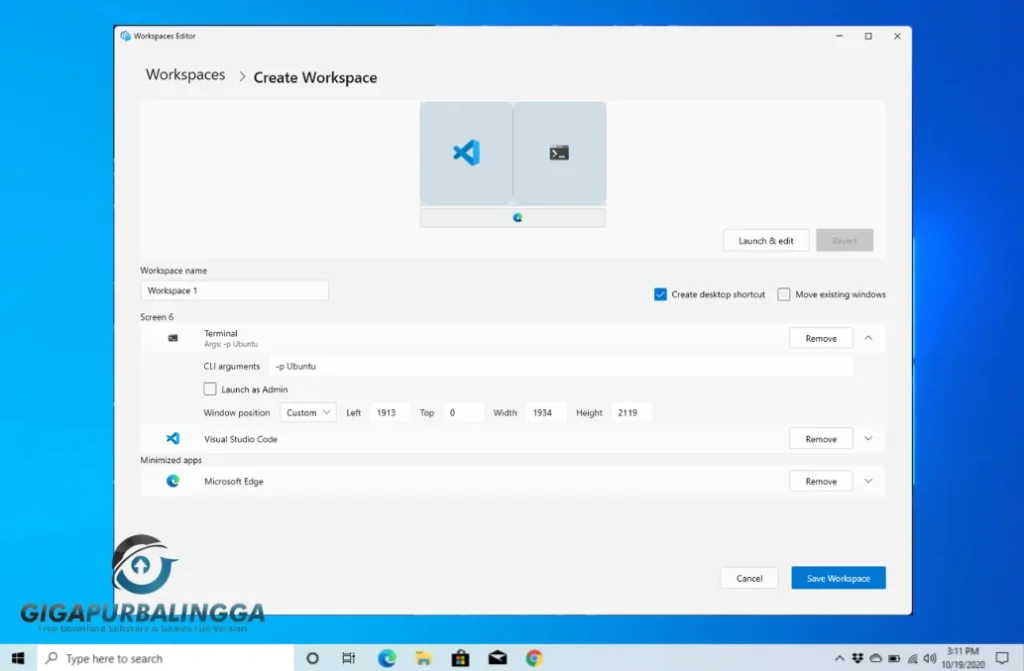Check the Launch as Admin box for Terminal
The height and width of the screenshot is (671, 1024).
[209, 389]
